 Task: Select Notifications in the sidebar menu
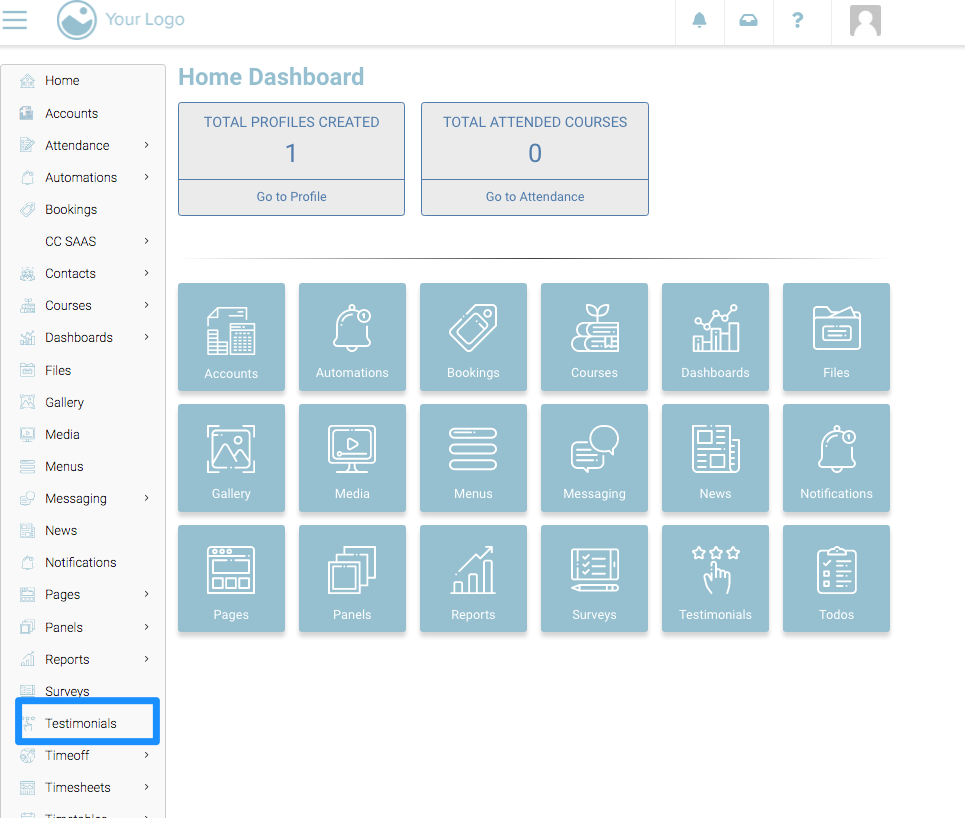pyautogui.click(x=80, y=562)
